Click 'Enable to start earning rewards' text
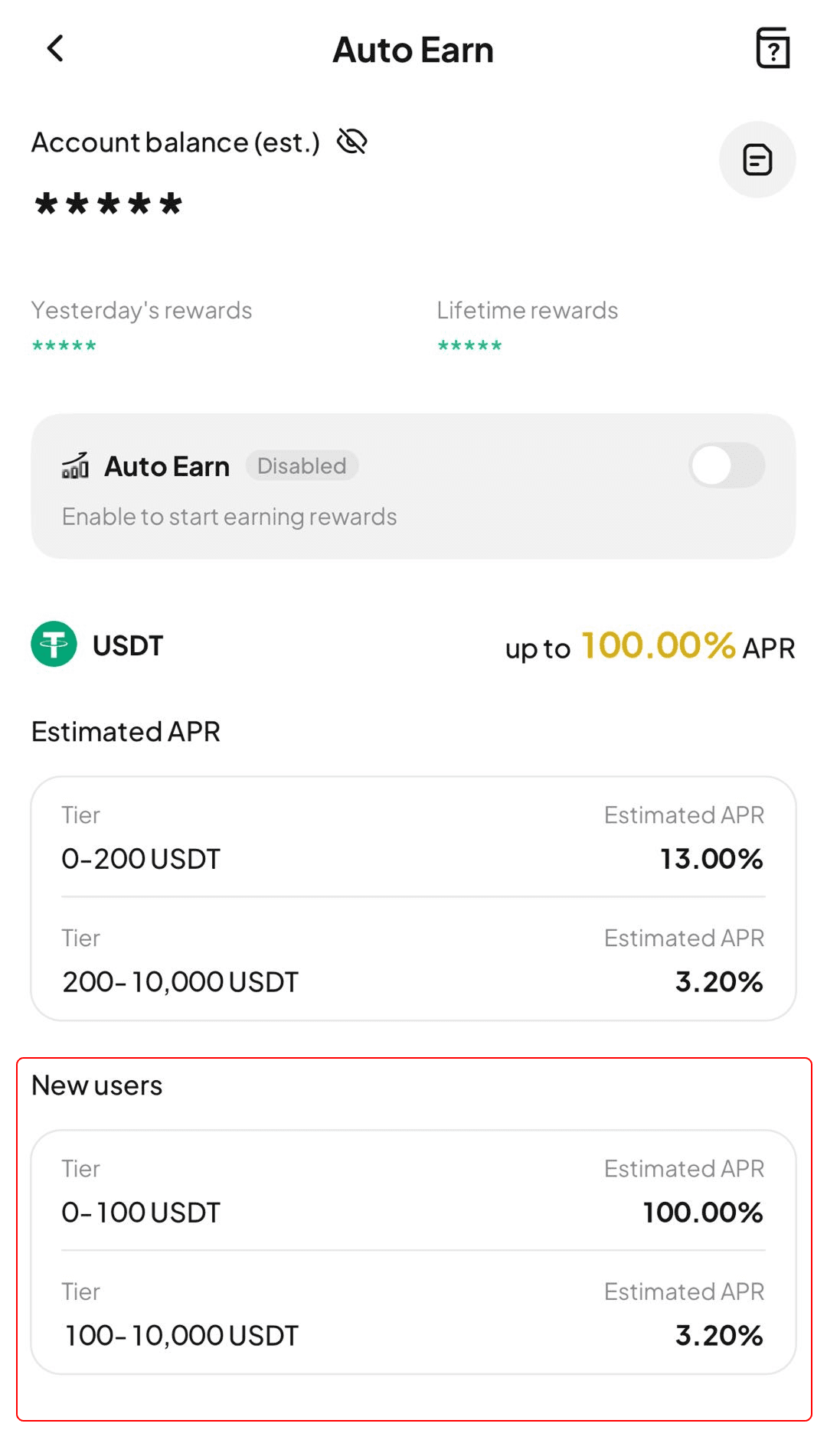The image size is (827, 1456). [x=230, y=517]
